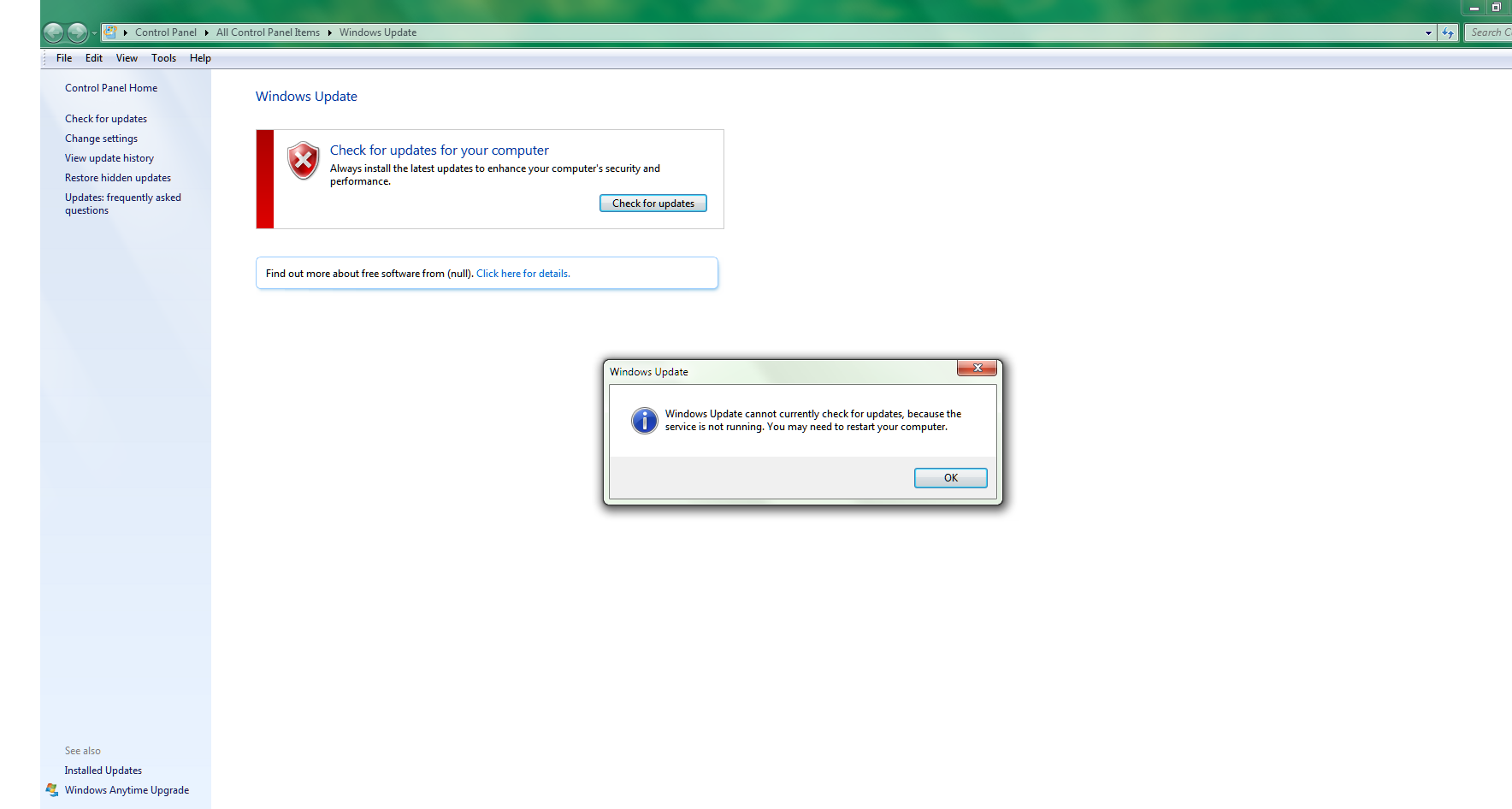Image resolution: width=1512 pixels, height=809 pixels.
Task: Go forward with the Forward arrow button
Action: coord(77,32)
